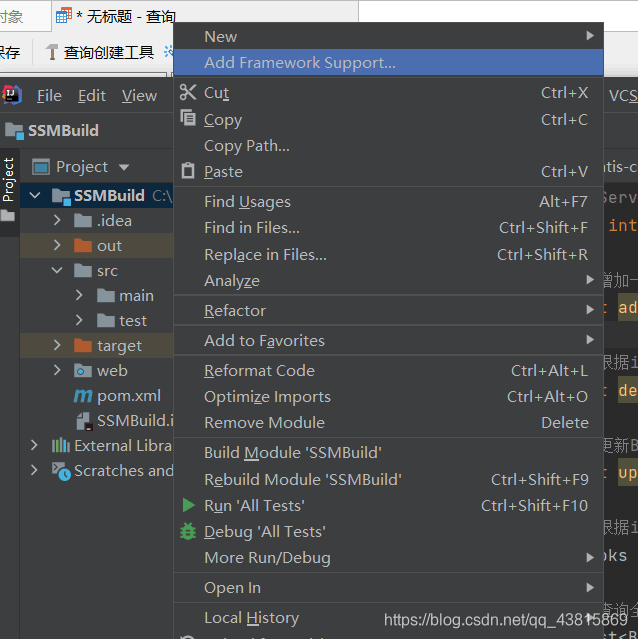Click the query creation tool hammer icon
Screen dimensions: 638x639
click(52, 52)
